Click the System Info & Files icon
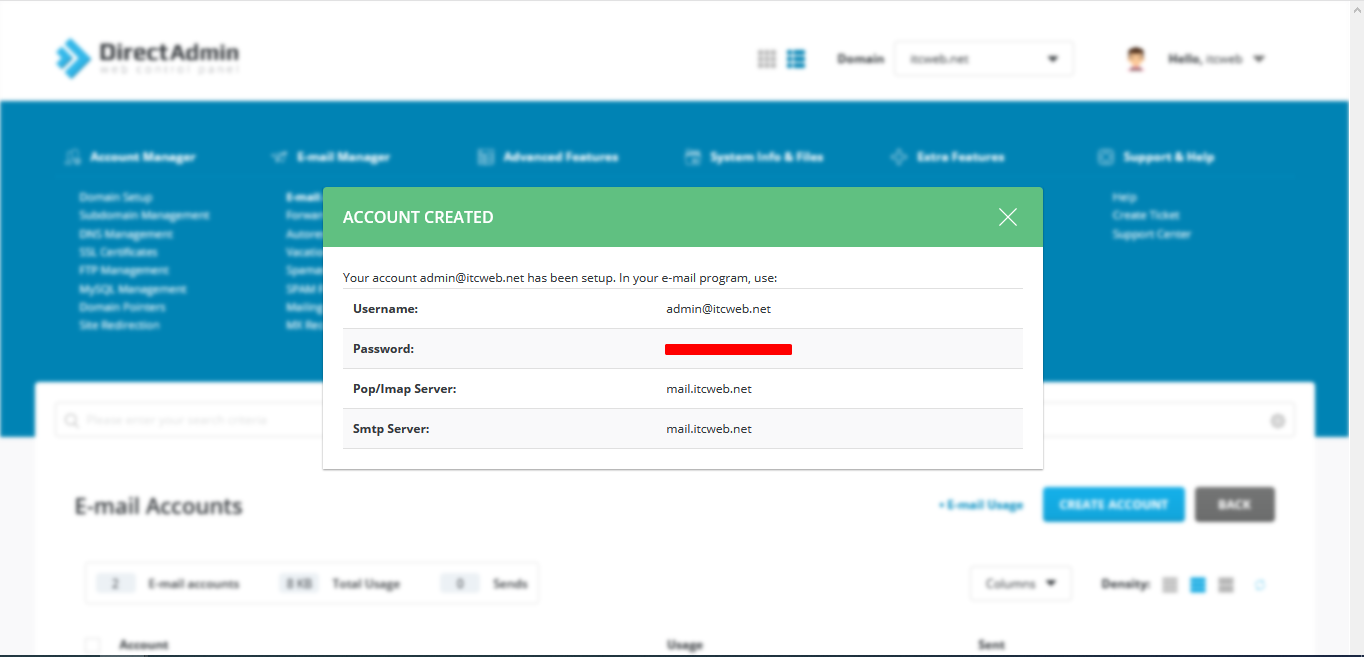Image resolution: width=1364 pixels, height=657 pixels. [692, 156]
